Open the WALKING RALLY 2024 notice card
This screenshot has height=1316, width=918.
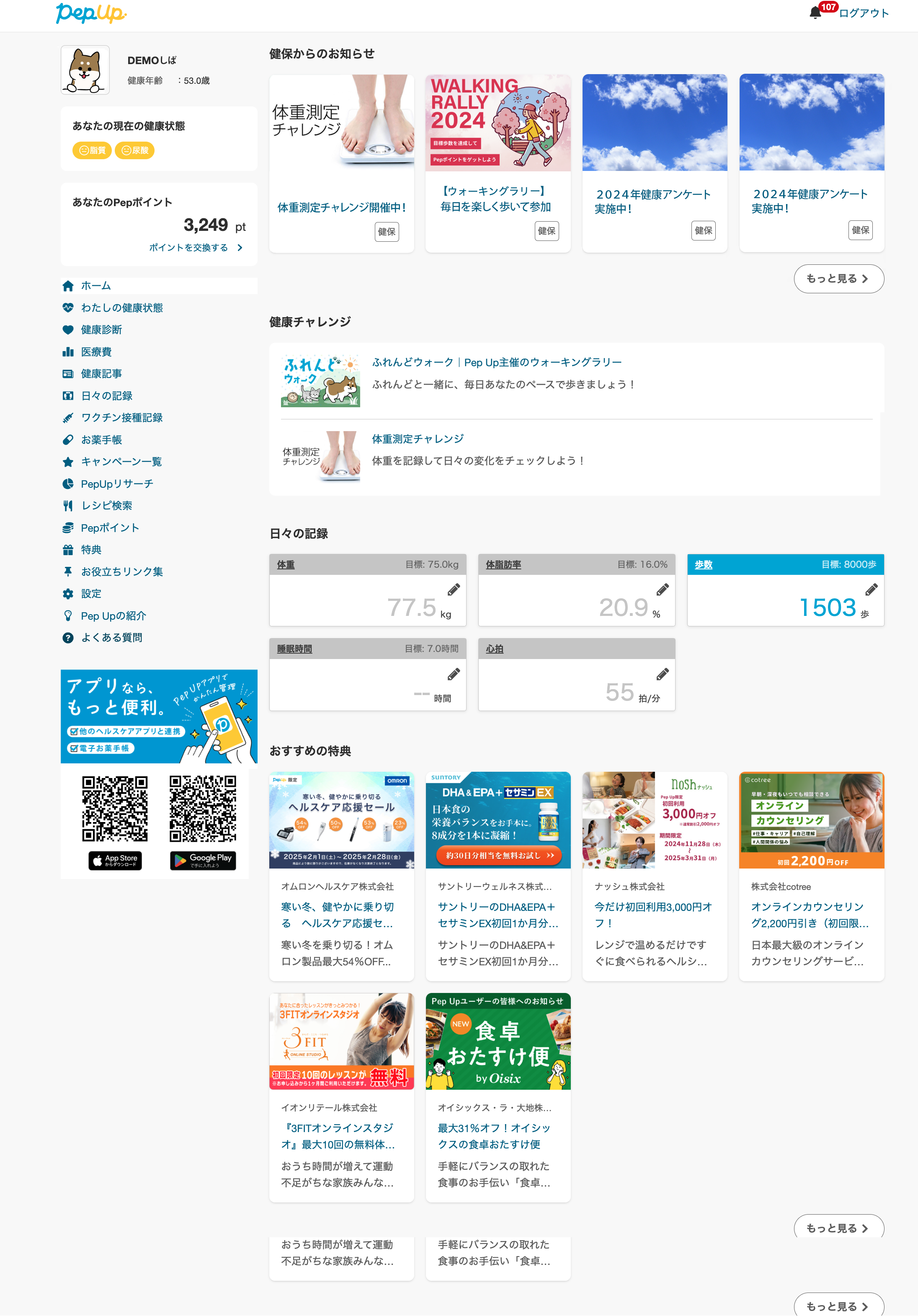(x=498, y=163)
